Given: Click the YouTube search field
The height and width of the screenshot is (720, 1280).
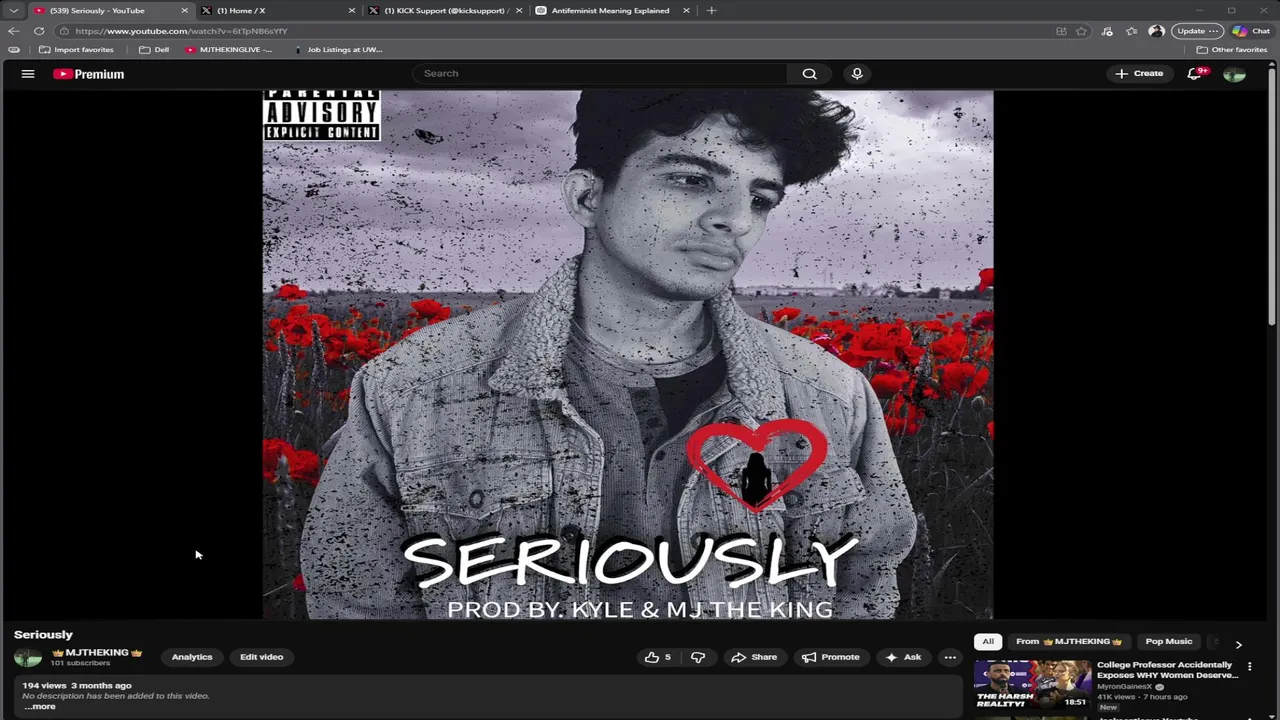Looking at the screenshot, I should point(600,73).
